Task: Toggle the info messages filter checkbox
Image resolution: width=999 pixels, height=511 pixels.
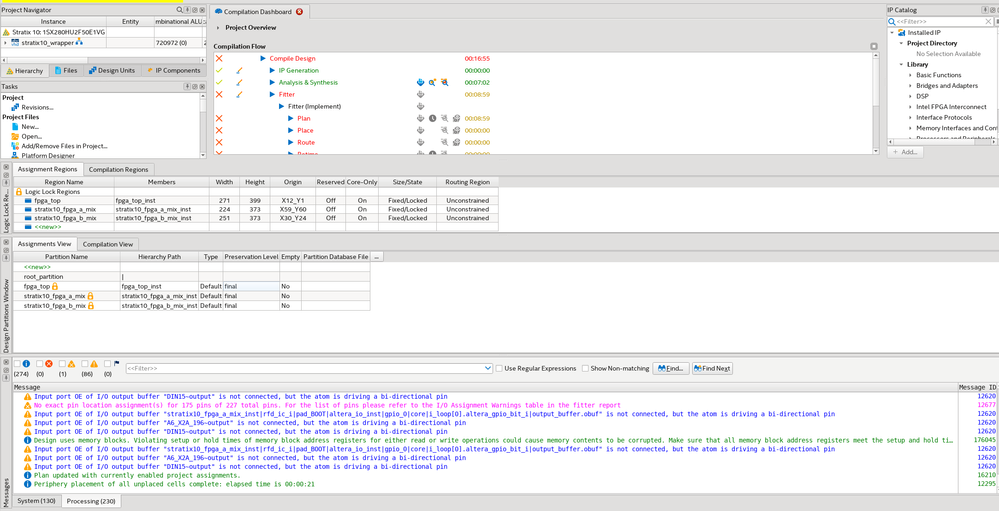Action: (x=17, y=363)
